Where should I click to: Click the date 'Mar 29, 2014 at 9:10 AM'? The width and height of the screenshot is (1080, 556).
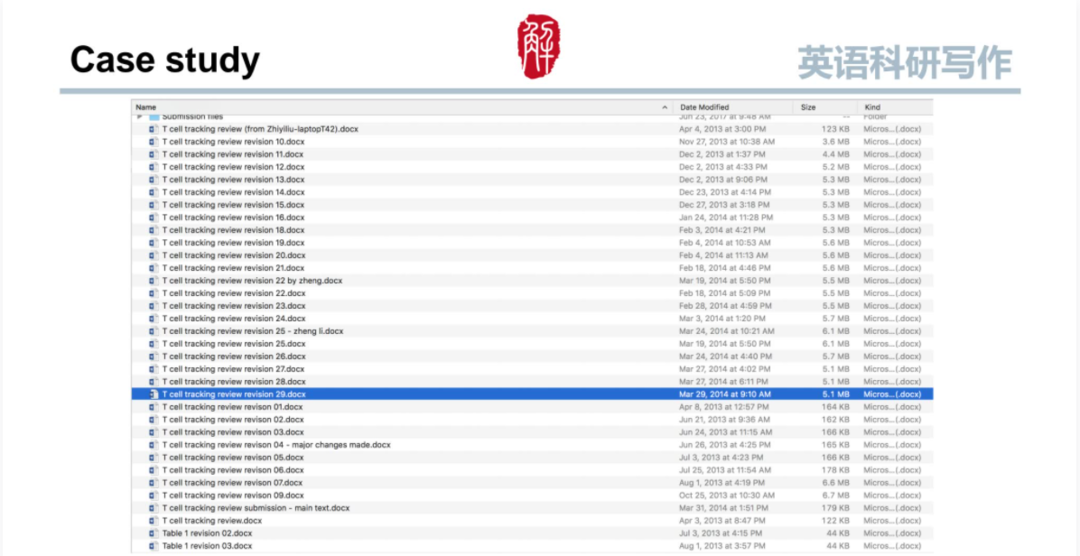click(x=725, y=394)
